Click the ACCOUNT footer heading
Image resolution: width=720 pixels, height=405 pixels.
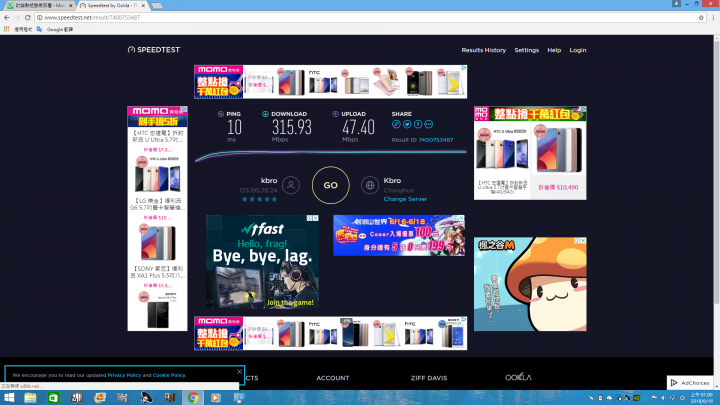click(x=332, y=378)
